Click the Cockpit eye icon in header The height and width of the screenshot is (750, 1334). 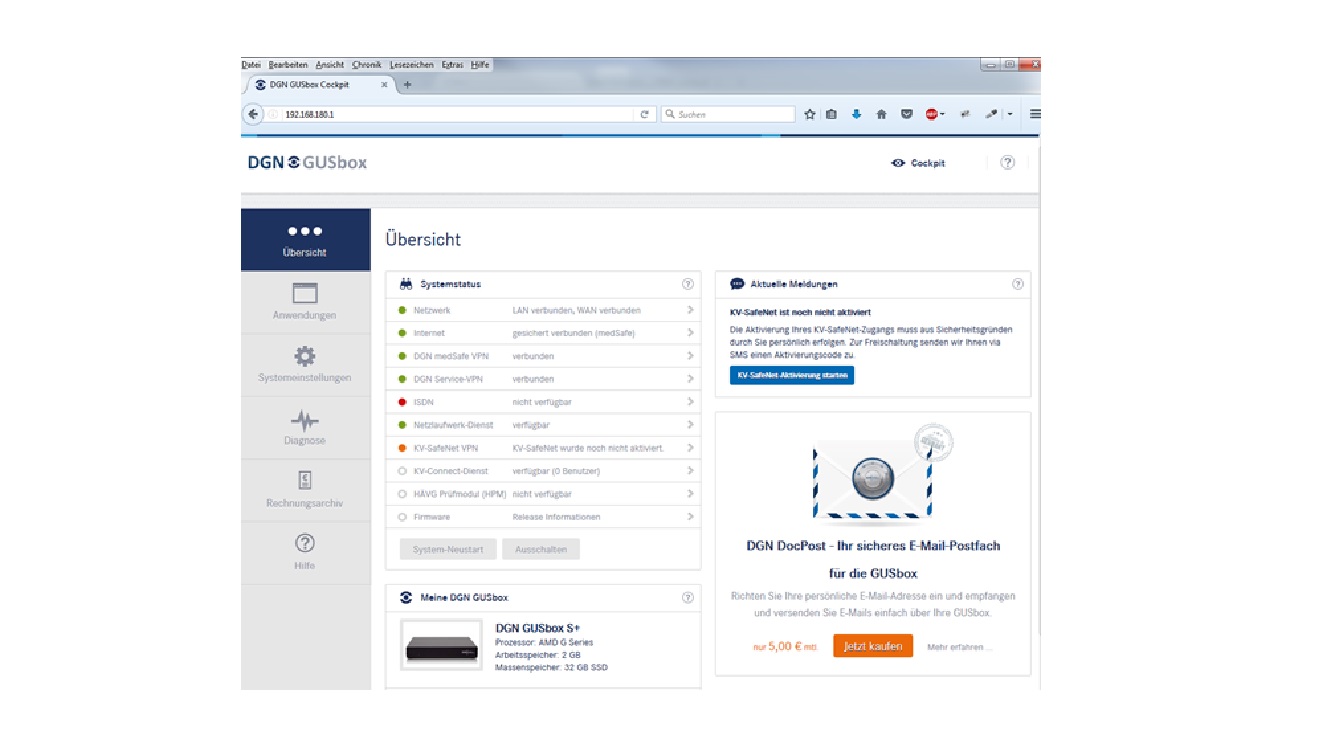pos(898,163)
